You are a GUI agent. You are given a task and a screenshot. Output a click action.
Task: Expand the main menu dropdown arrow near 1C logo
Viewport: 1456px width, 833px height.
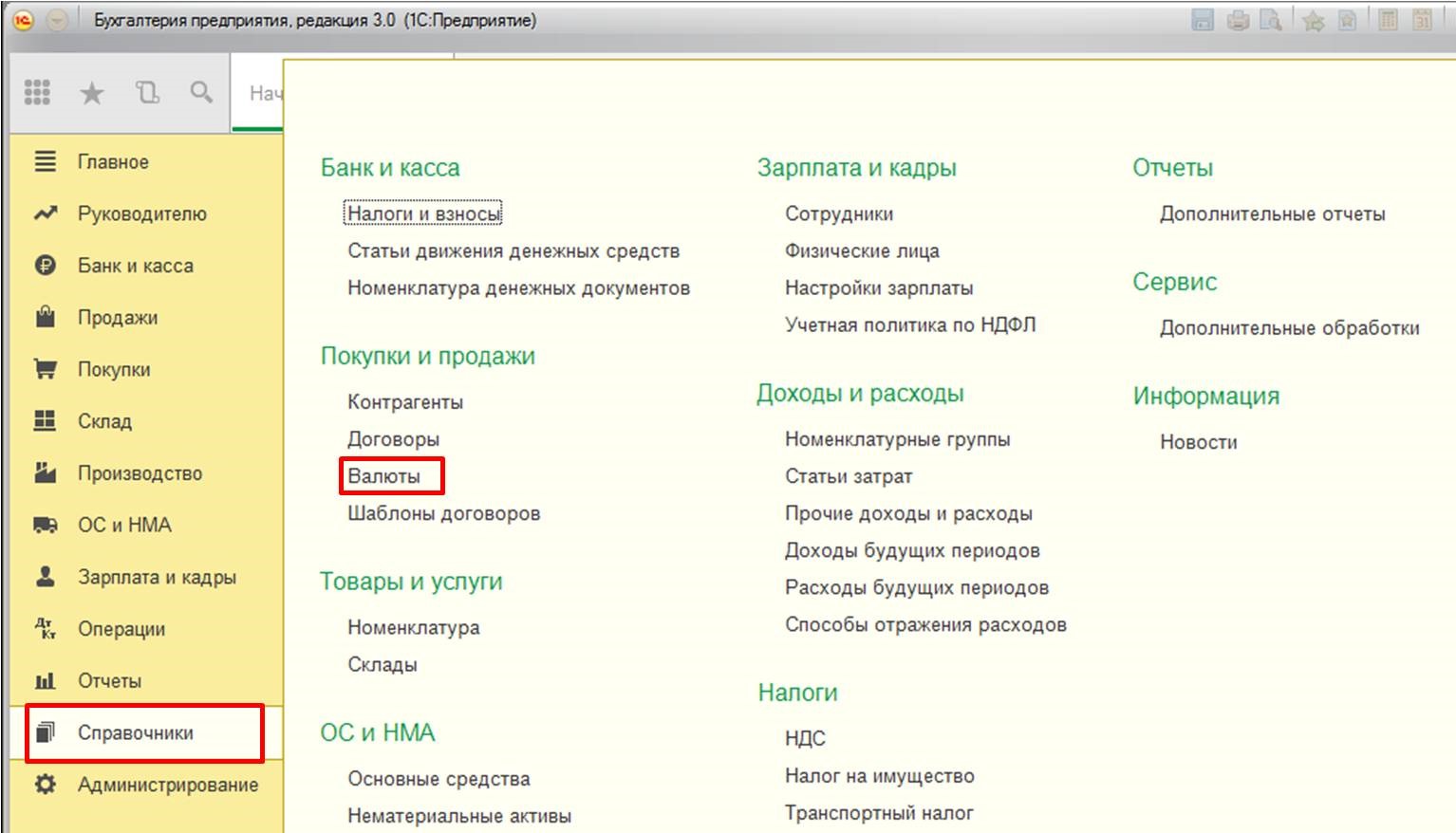[58, 20]
